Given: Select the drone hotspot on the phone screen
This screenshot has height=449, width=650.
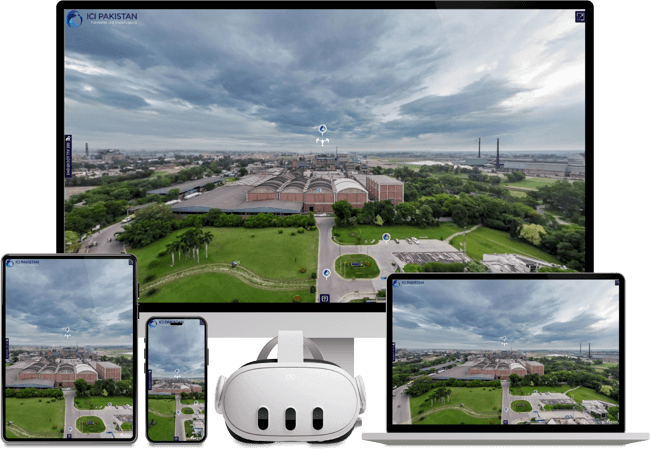Looking at the screenshot, I should (176, 371).
